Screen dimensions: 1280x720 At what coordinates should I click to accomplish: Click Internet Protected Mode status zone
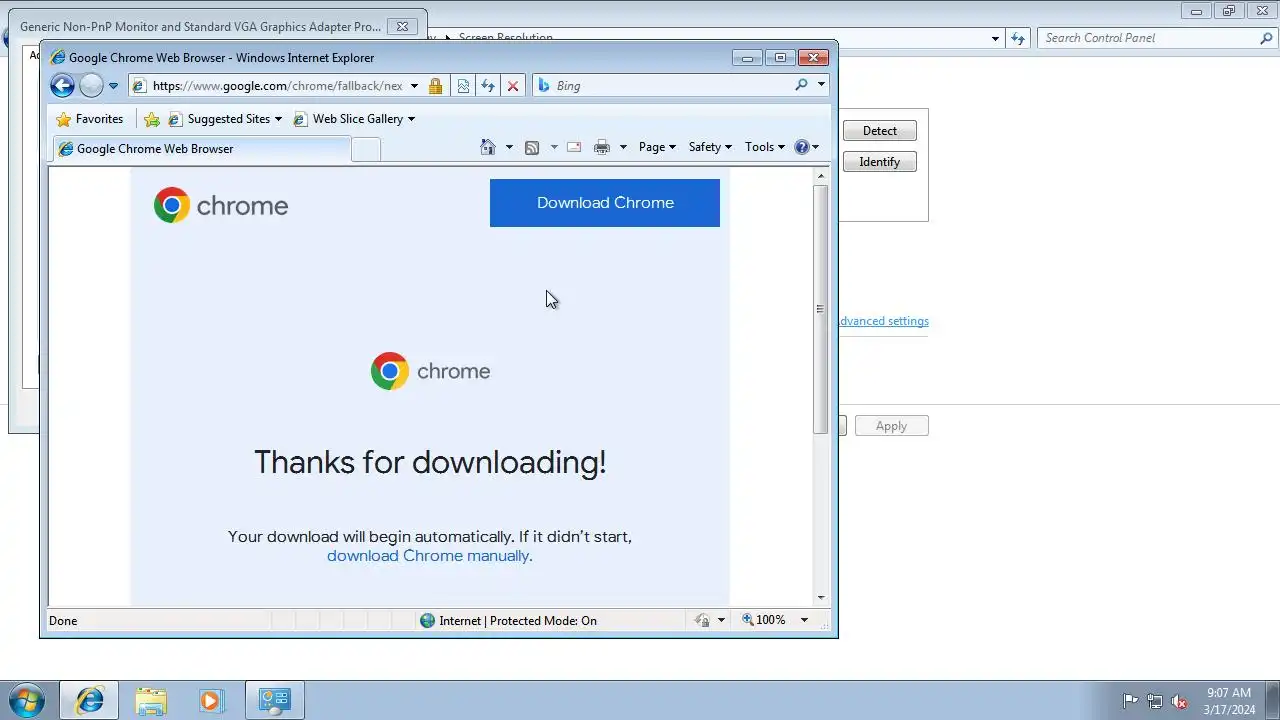(x=509, y=621)
